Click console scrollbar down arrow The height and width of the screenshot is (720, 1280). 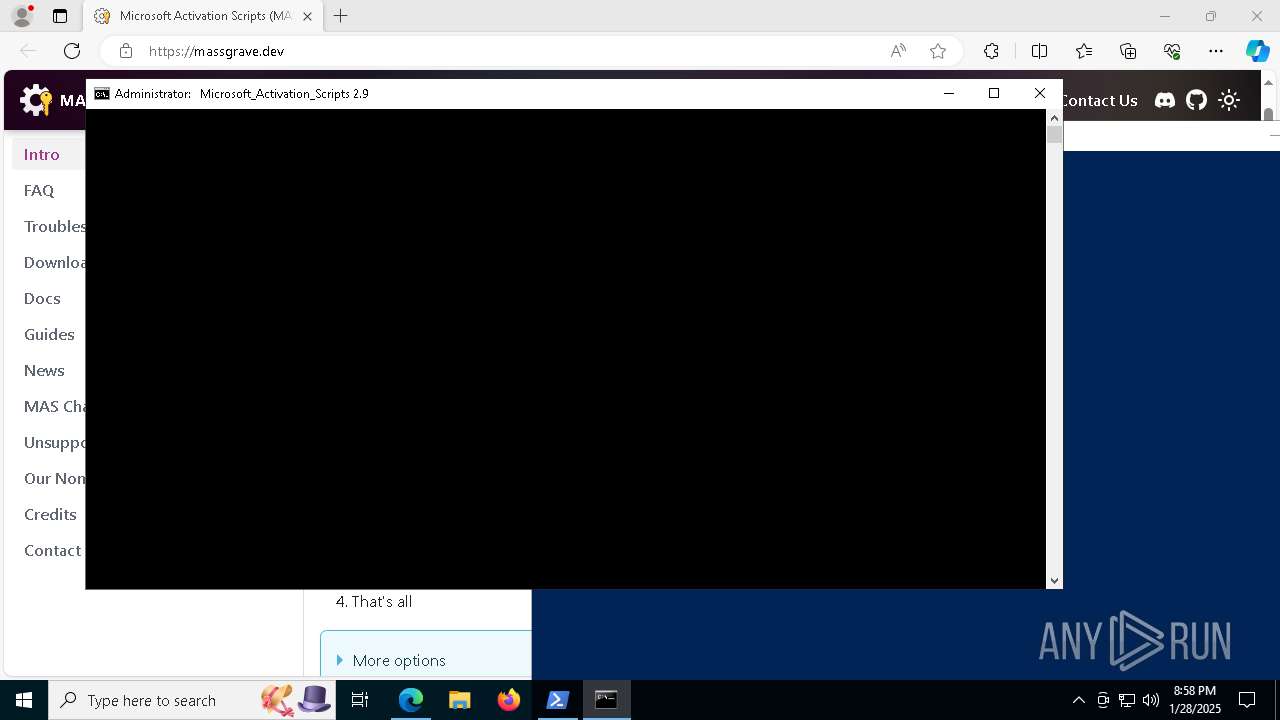1054,581
